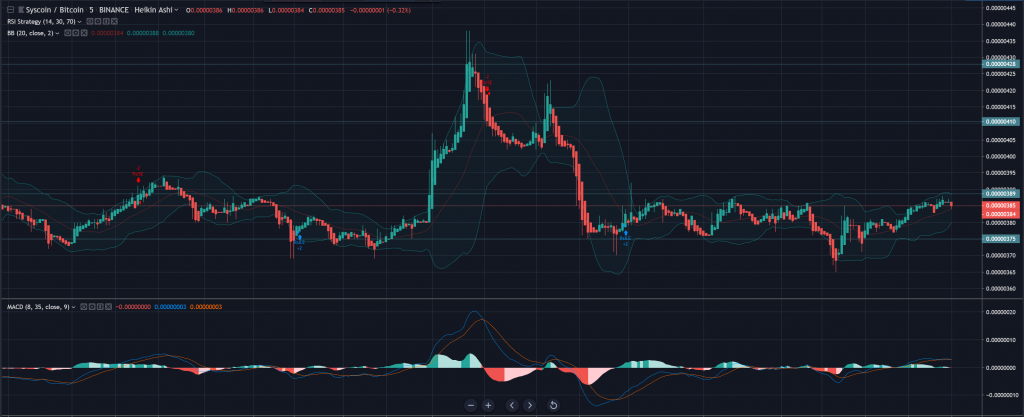This screenshot has height=417, width=1024.
Task: Open Bollinger Bands settings gear icon
Action: point(76,33)
